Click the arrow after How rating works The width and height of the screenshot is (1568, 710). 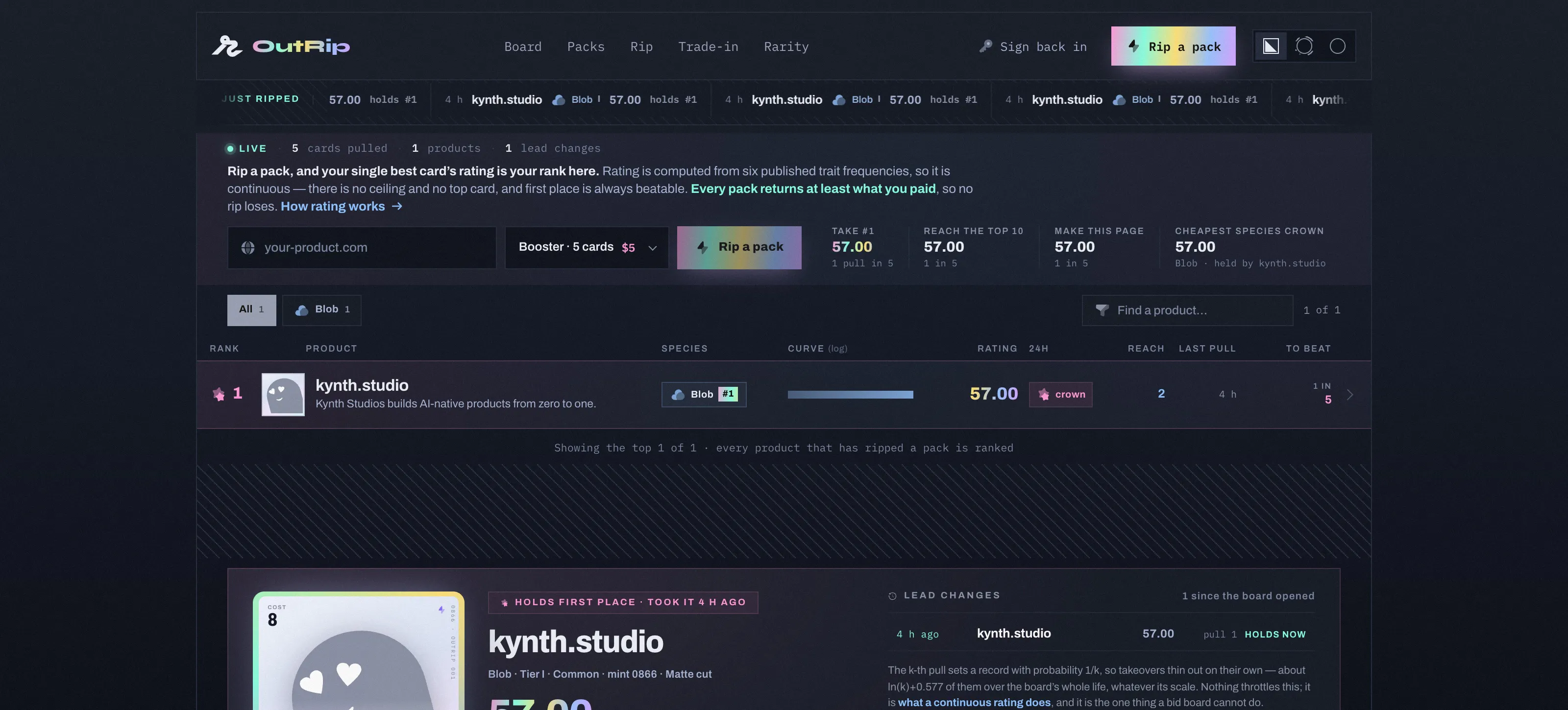coord(397,206)
